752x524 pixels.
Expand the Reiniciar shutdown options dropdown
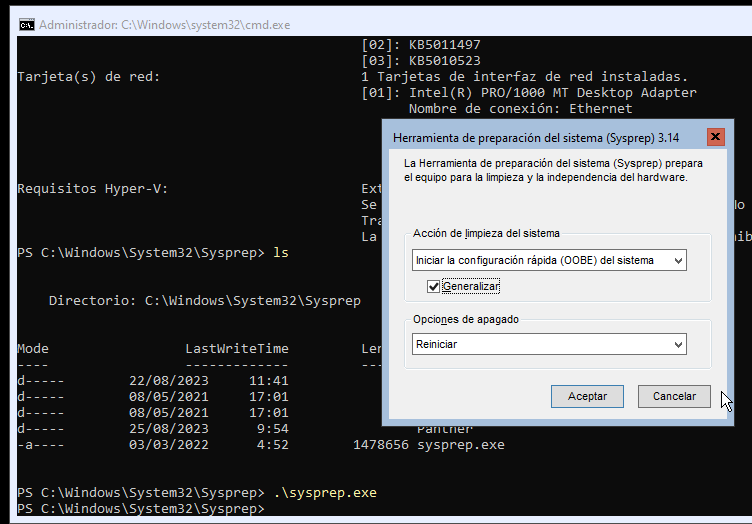549,344
